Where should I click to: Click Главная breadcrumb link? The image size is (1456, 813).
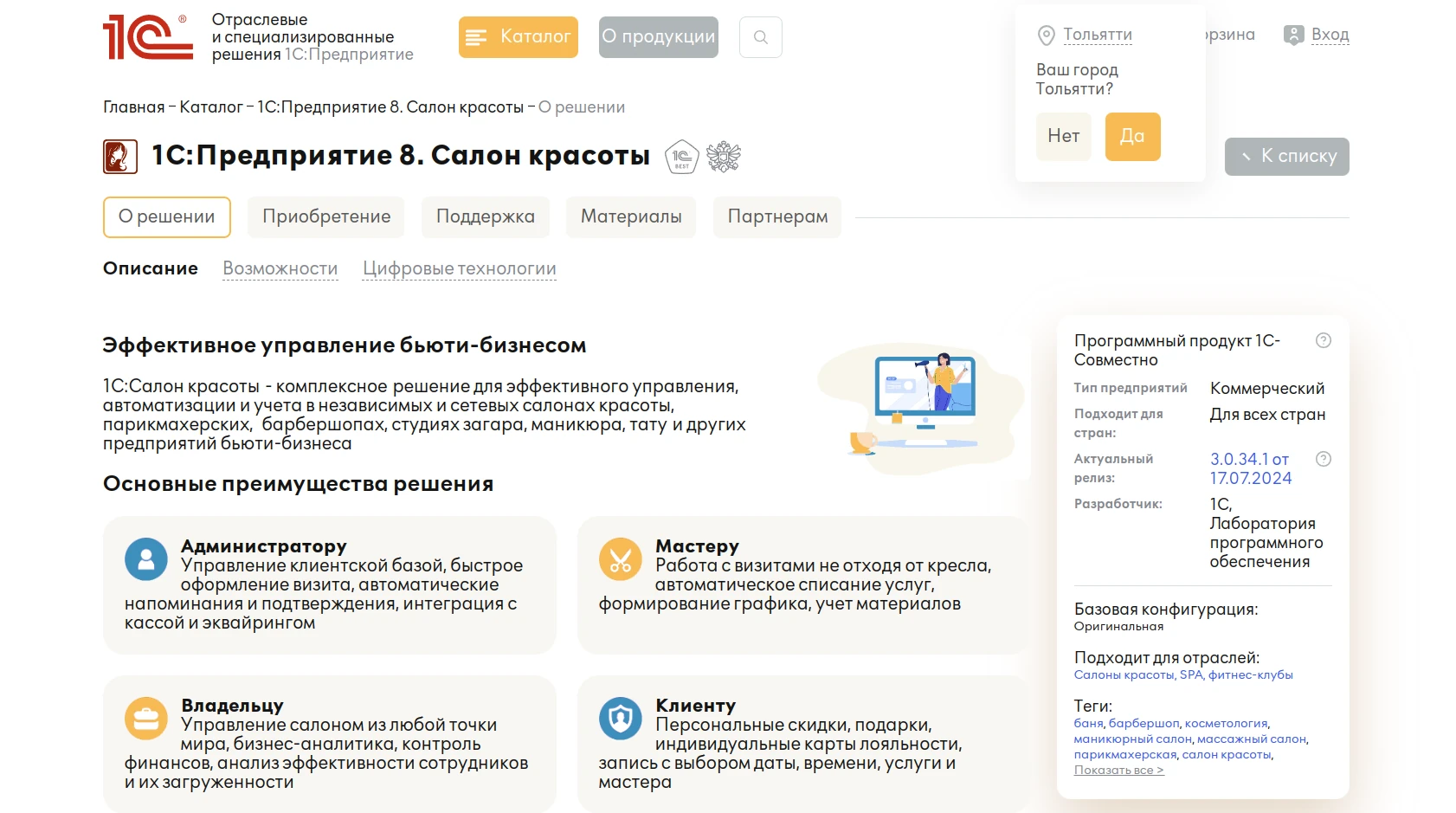pyautogui.click(x=133, y=107)
